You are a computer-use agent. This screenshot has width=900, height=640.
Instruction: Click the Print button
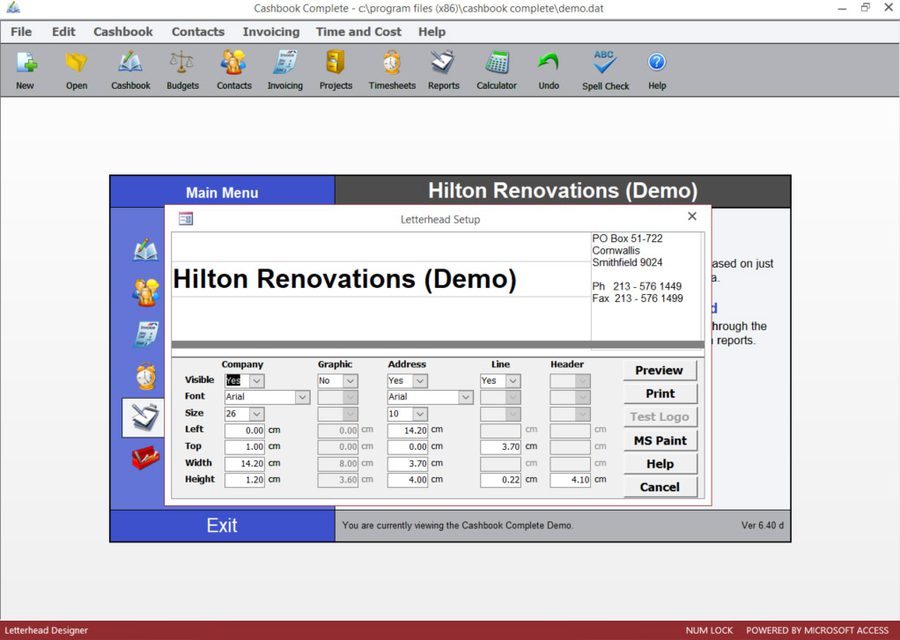pos(660,394)
